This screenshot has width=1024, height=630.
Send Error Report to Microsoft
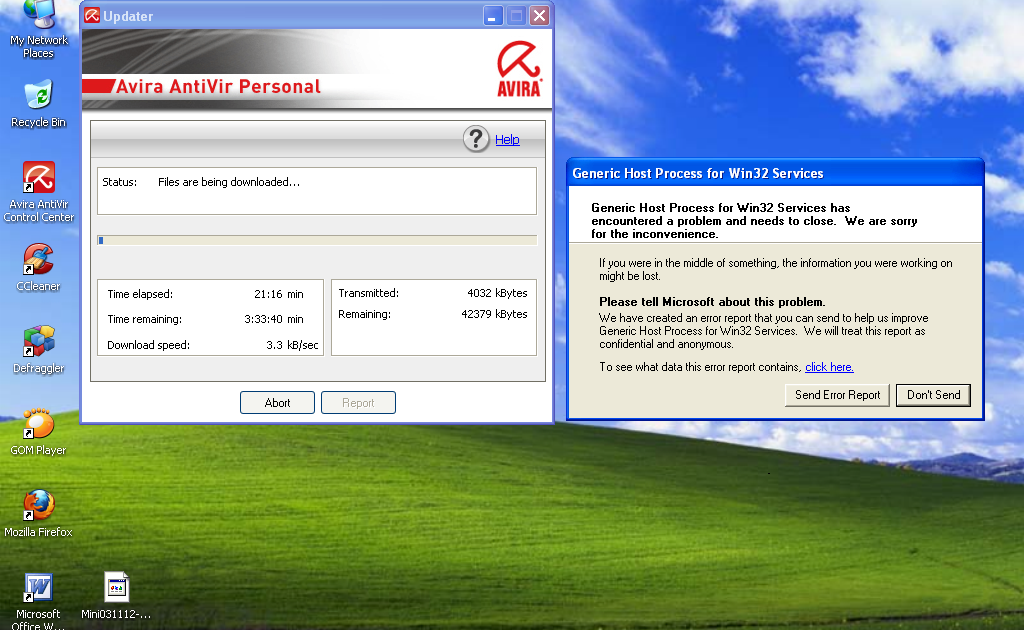(x=837, y=395)
